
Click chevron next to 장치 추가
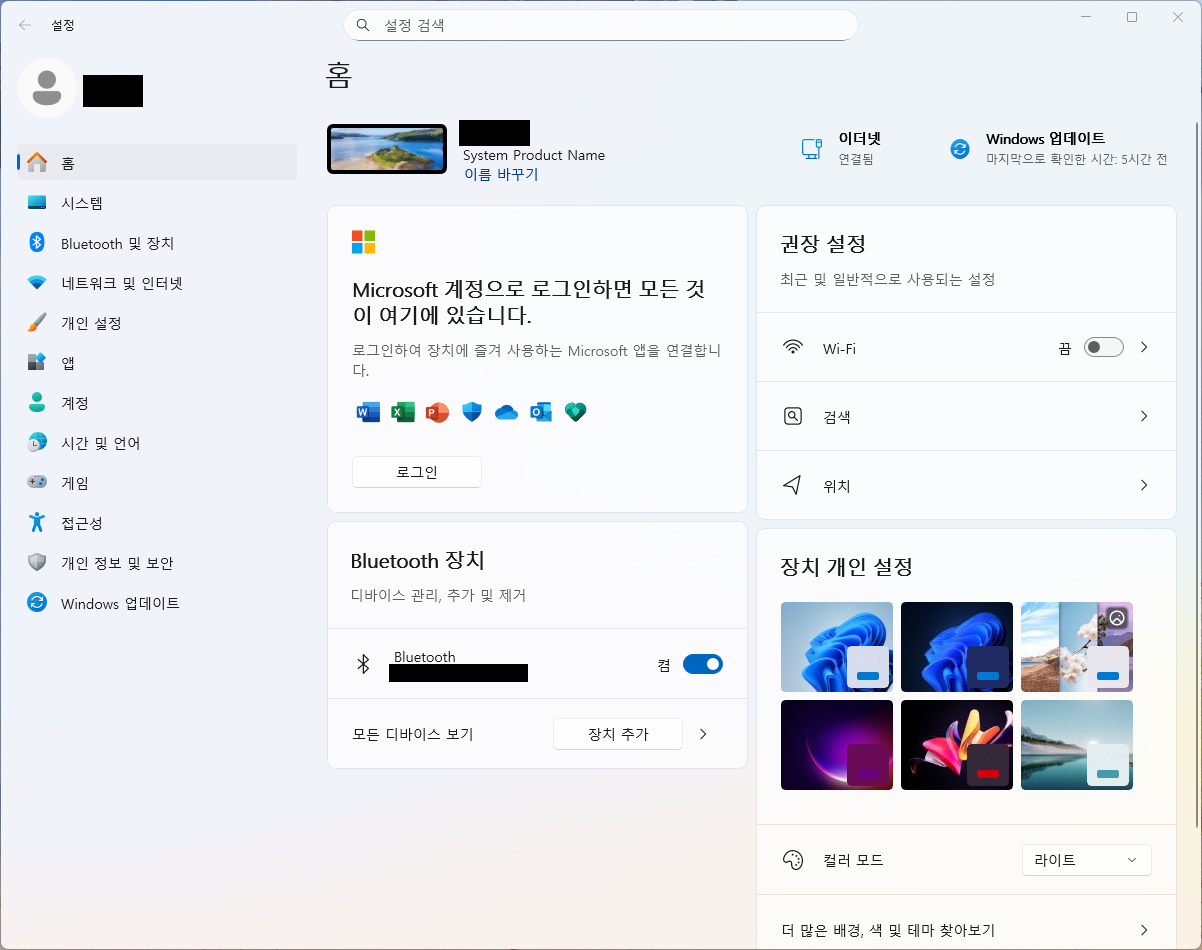pos(703,734)
